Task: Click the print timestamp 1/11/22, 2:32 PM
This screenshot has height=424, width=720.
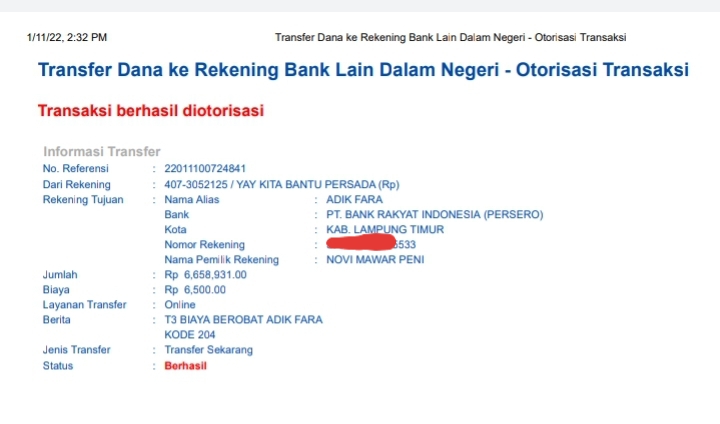Action: (x=67, y=38)
